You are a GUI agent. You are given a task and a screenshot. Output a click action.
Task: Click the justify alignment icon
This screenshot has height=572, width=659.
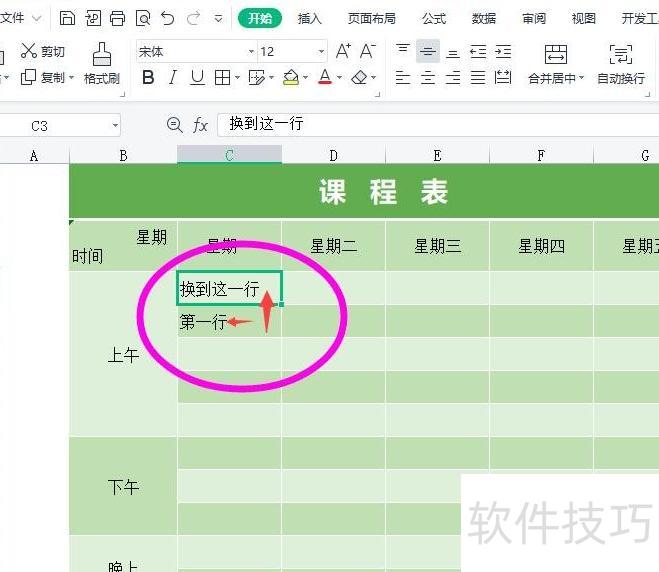click(478, 77)
